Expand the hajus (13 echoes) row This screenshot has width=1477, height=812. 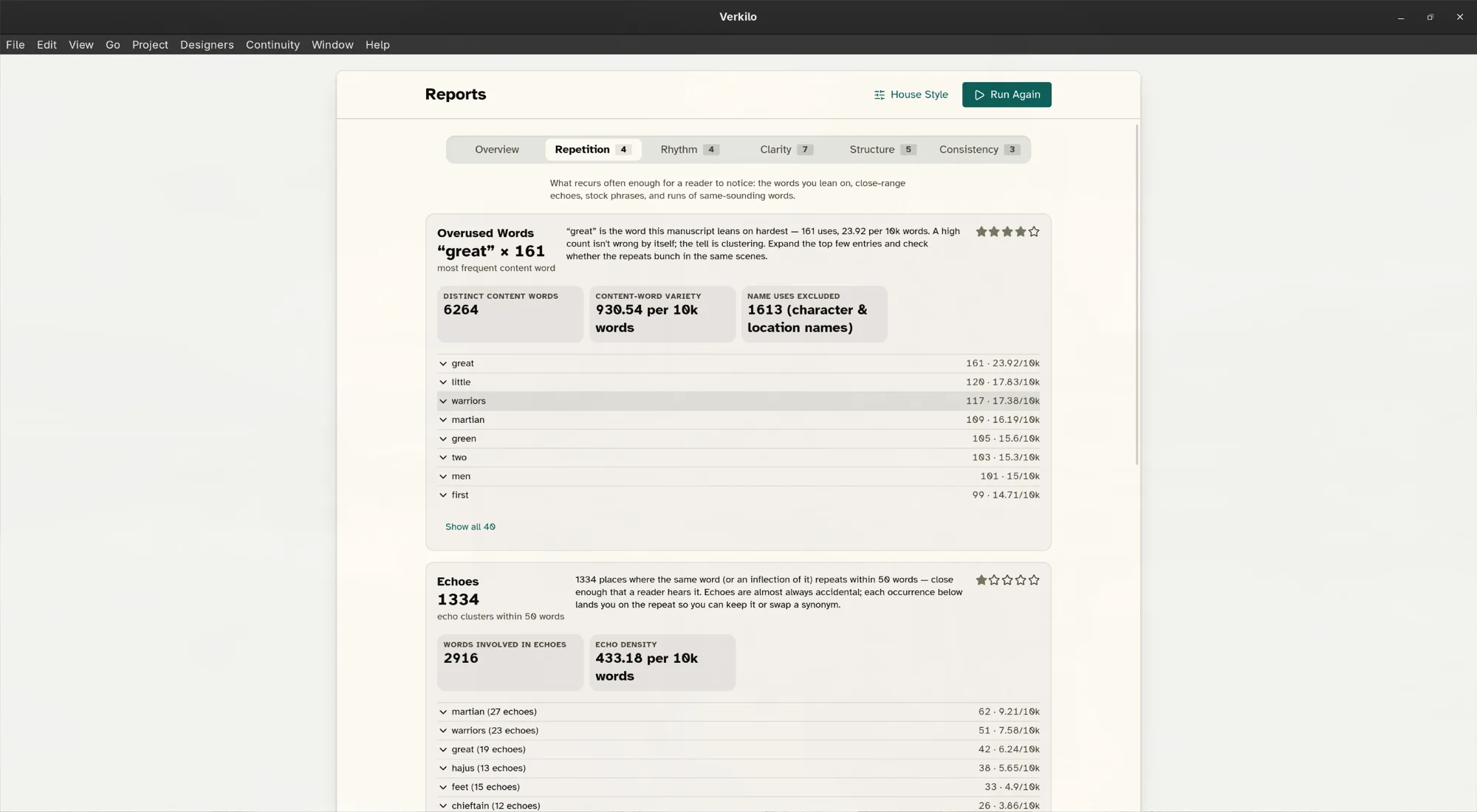click(738, 768)
